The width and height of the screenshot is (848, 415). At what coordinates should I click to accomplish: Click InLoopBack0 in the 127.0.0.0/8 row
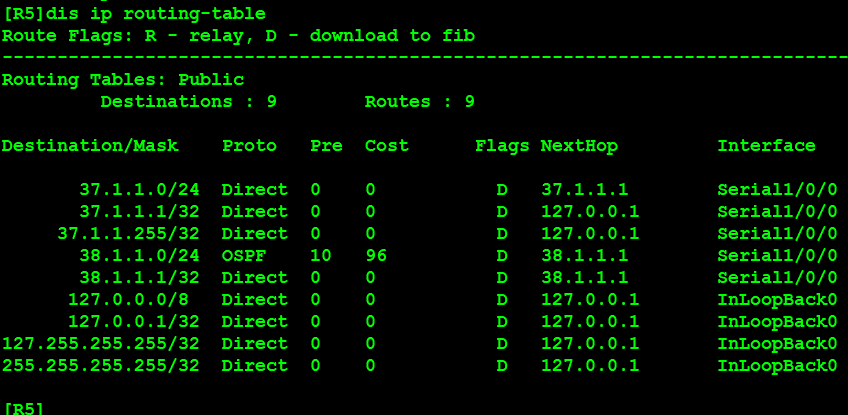(x=777, y=300)
